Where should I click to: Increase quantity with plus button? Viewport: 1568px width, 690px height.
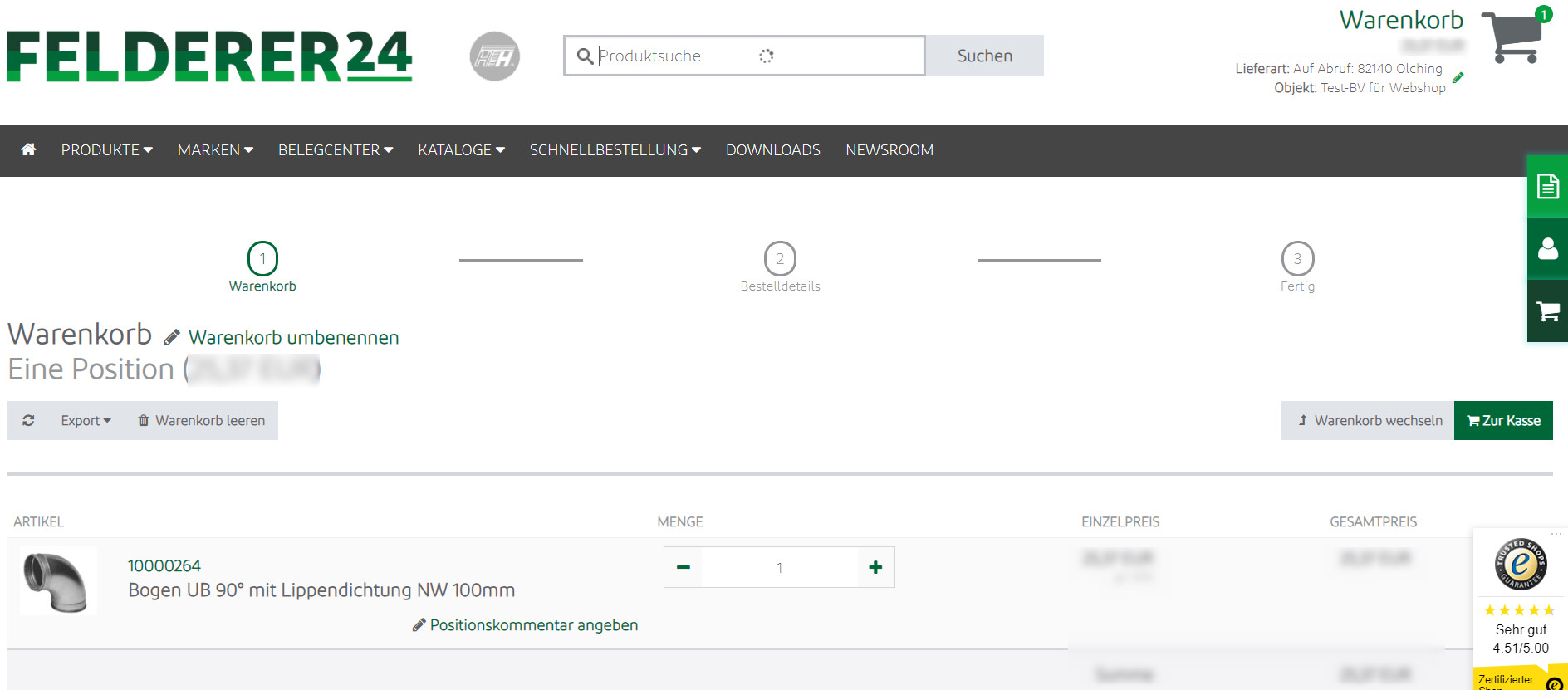point(875,567)
